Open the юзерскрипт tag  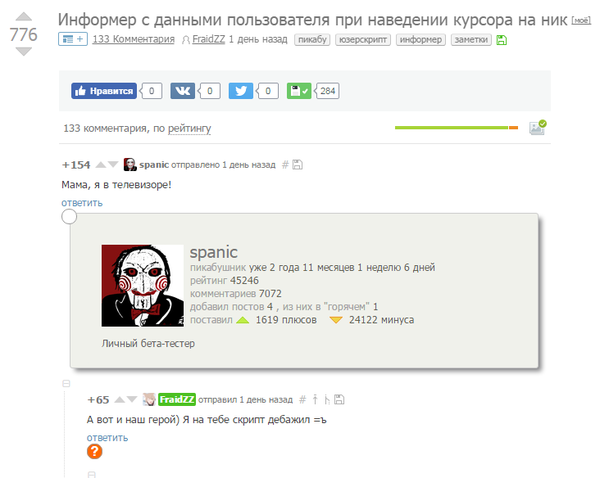point(363,40)
